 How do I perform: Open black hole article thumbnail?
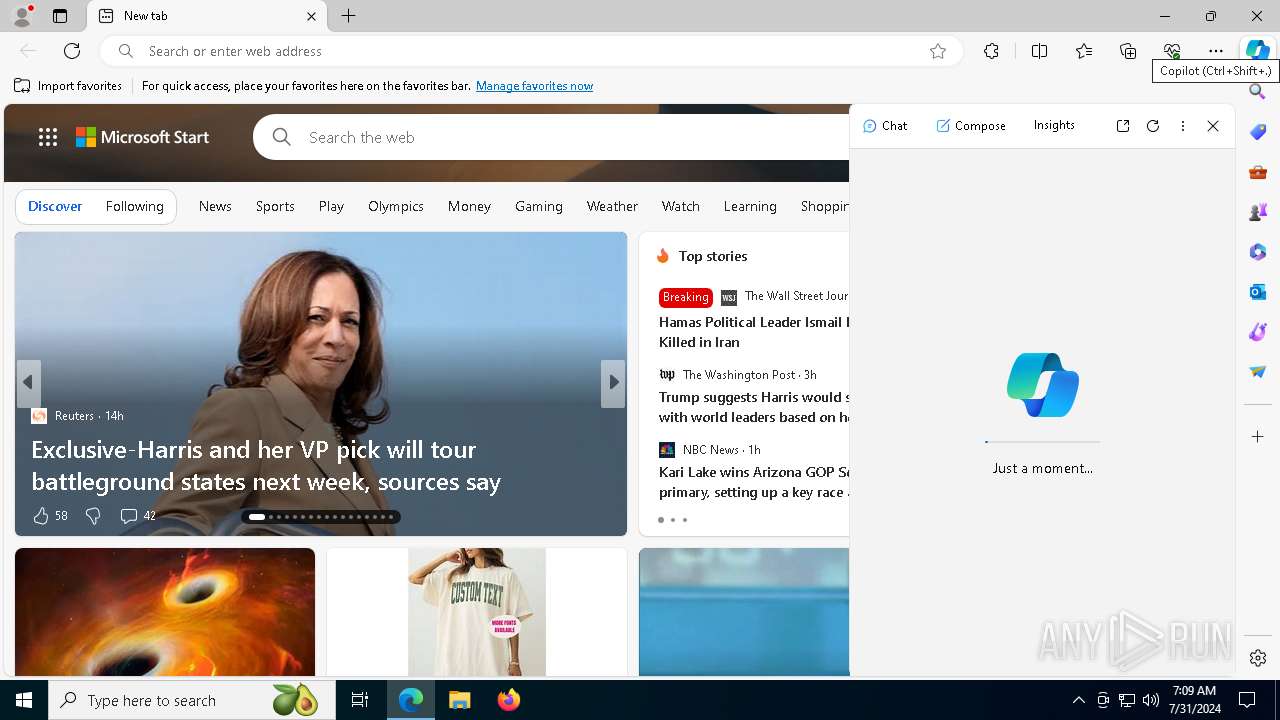point(165,612)
